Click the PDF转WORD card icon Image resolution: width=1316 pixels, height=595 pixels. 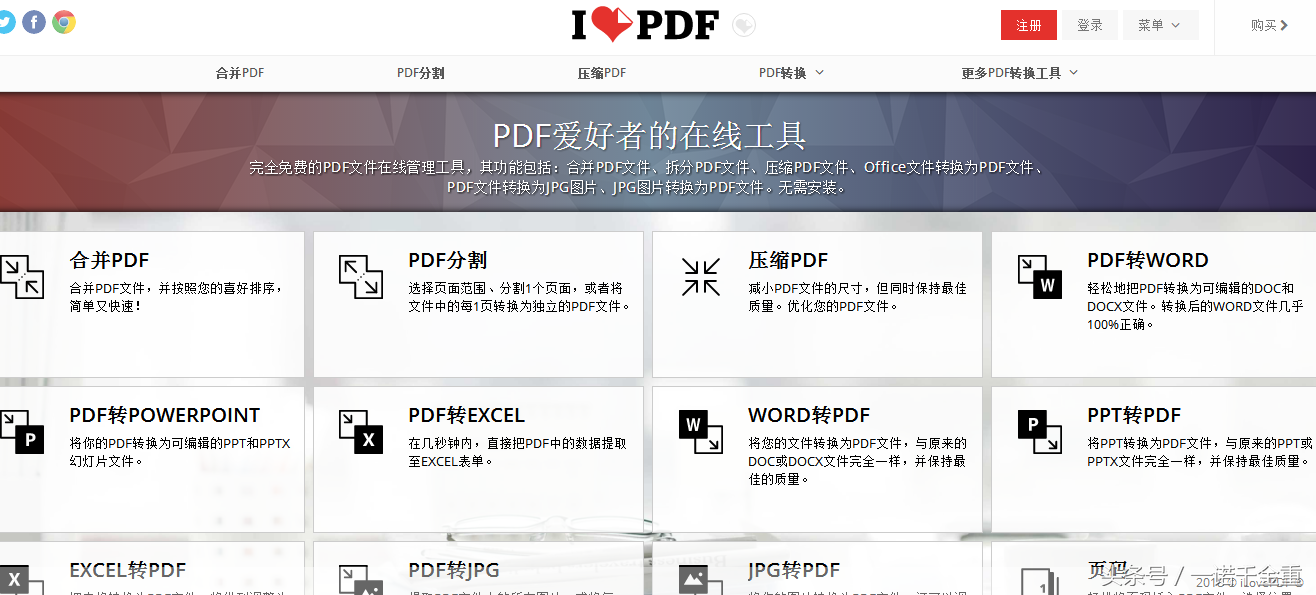coord(1040,277)
